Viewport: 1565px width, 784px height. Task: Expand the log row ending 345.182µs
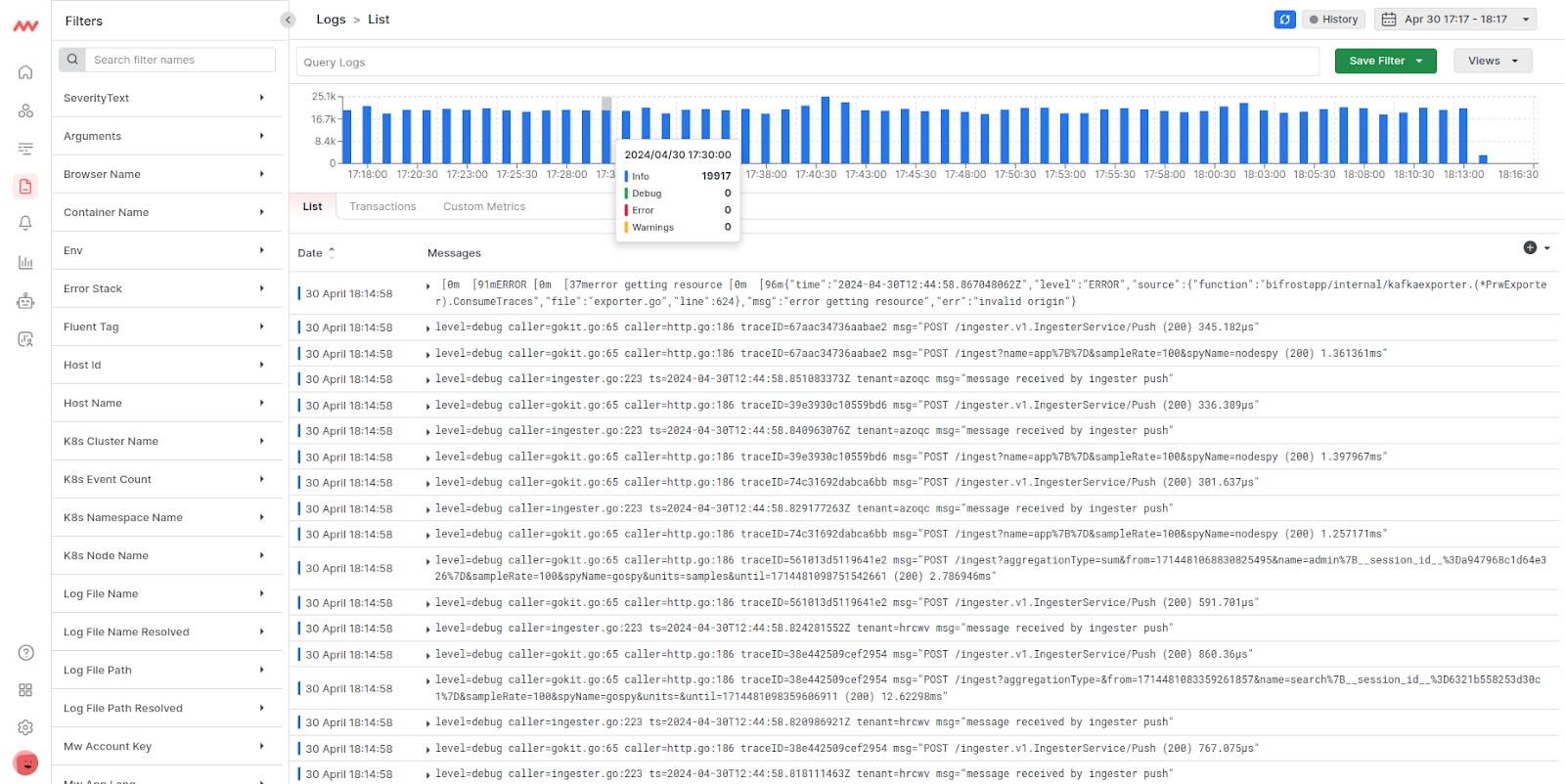click(428, 327)
